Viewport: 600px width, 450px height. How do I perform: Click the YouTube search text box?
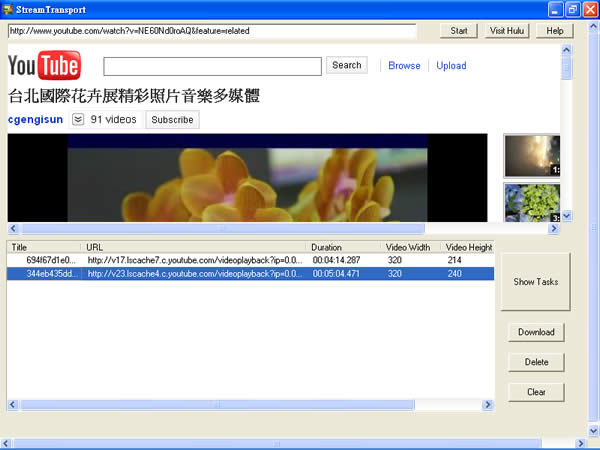[x=211, y=66]
